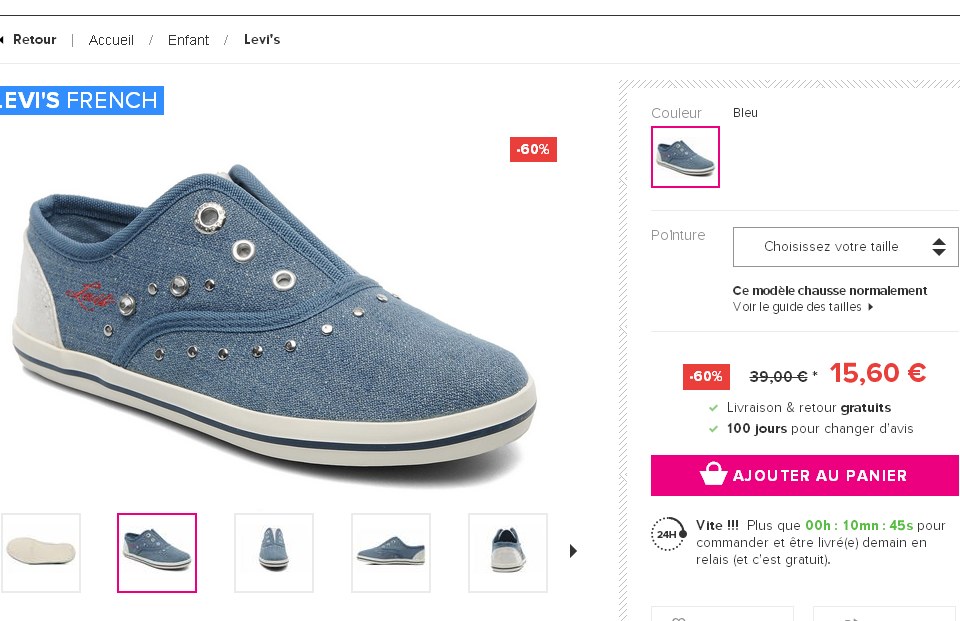
Task: Click the 'Ajouter au panier' button
Action: tap(804, 475)
